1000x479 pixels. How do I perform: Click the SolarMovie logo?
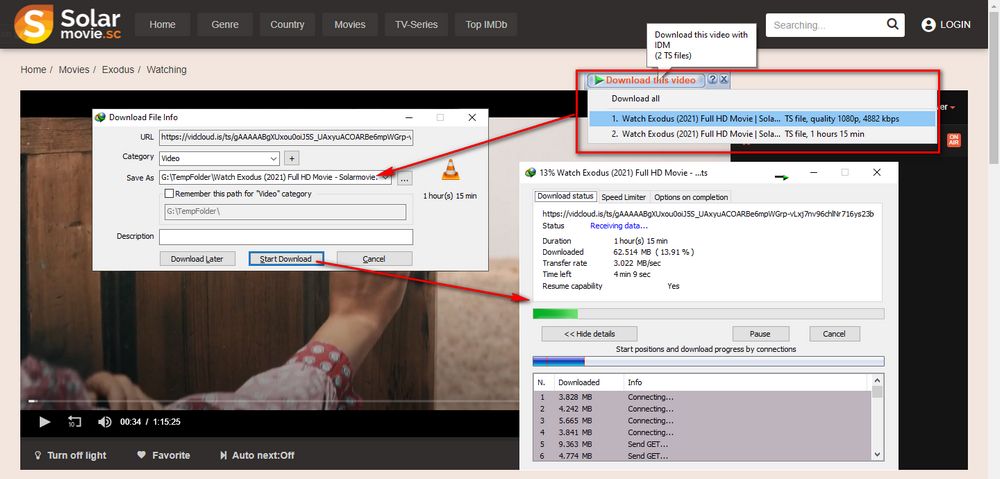pos(68,24)
